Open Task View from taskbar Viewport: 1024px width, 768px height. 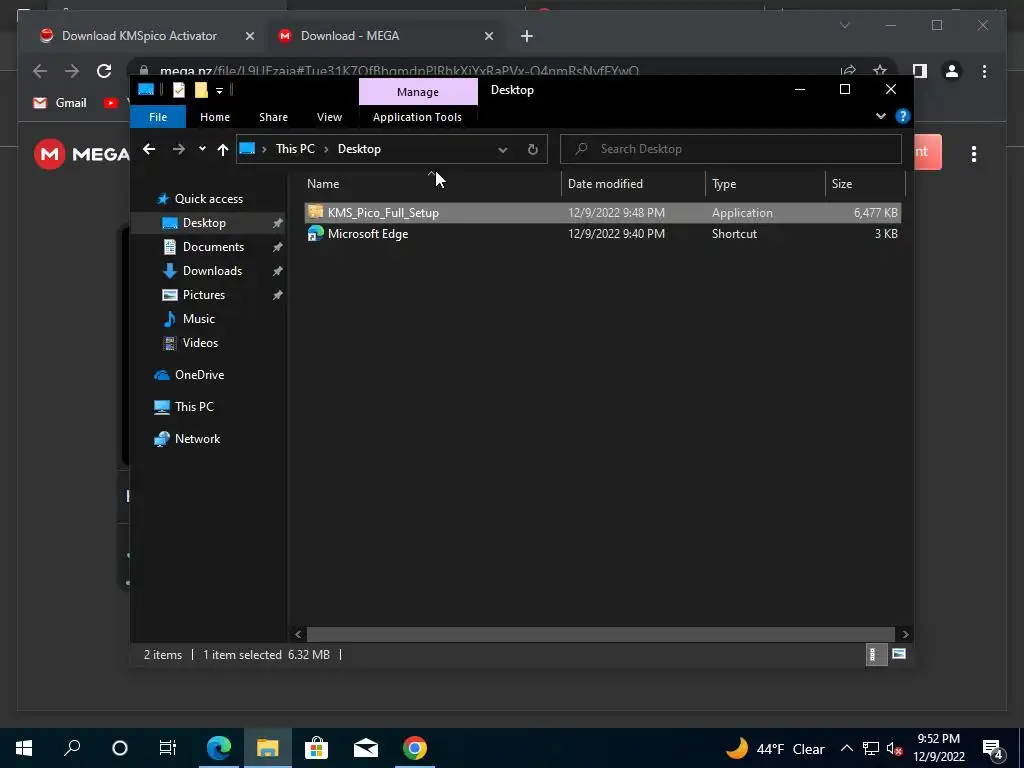pos(168,748)
